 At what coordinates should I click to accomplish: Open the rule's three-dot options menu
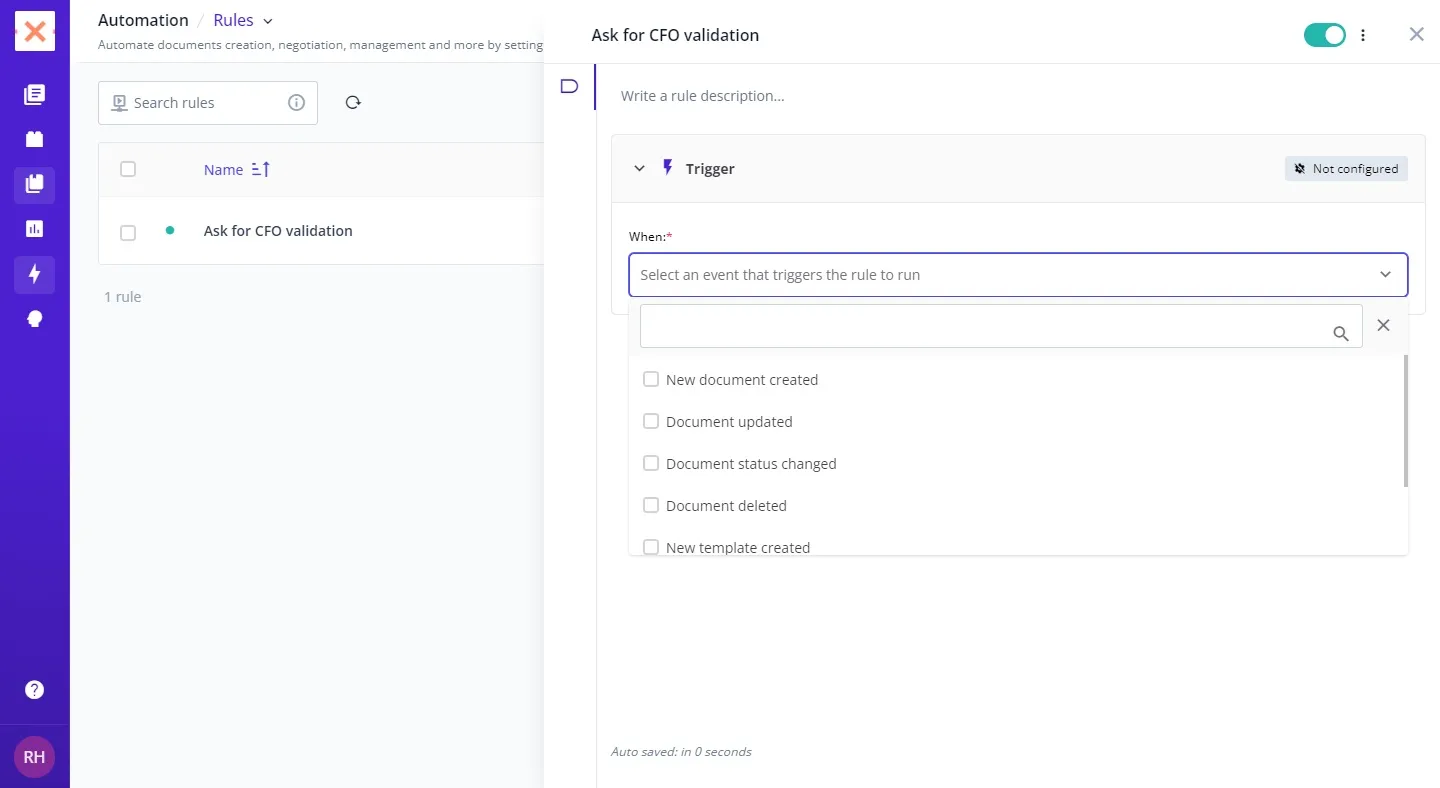(1363, 35)
